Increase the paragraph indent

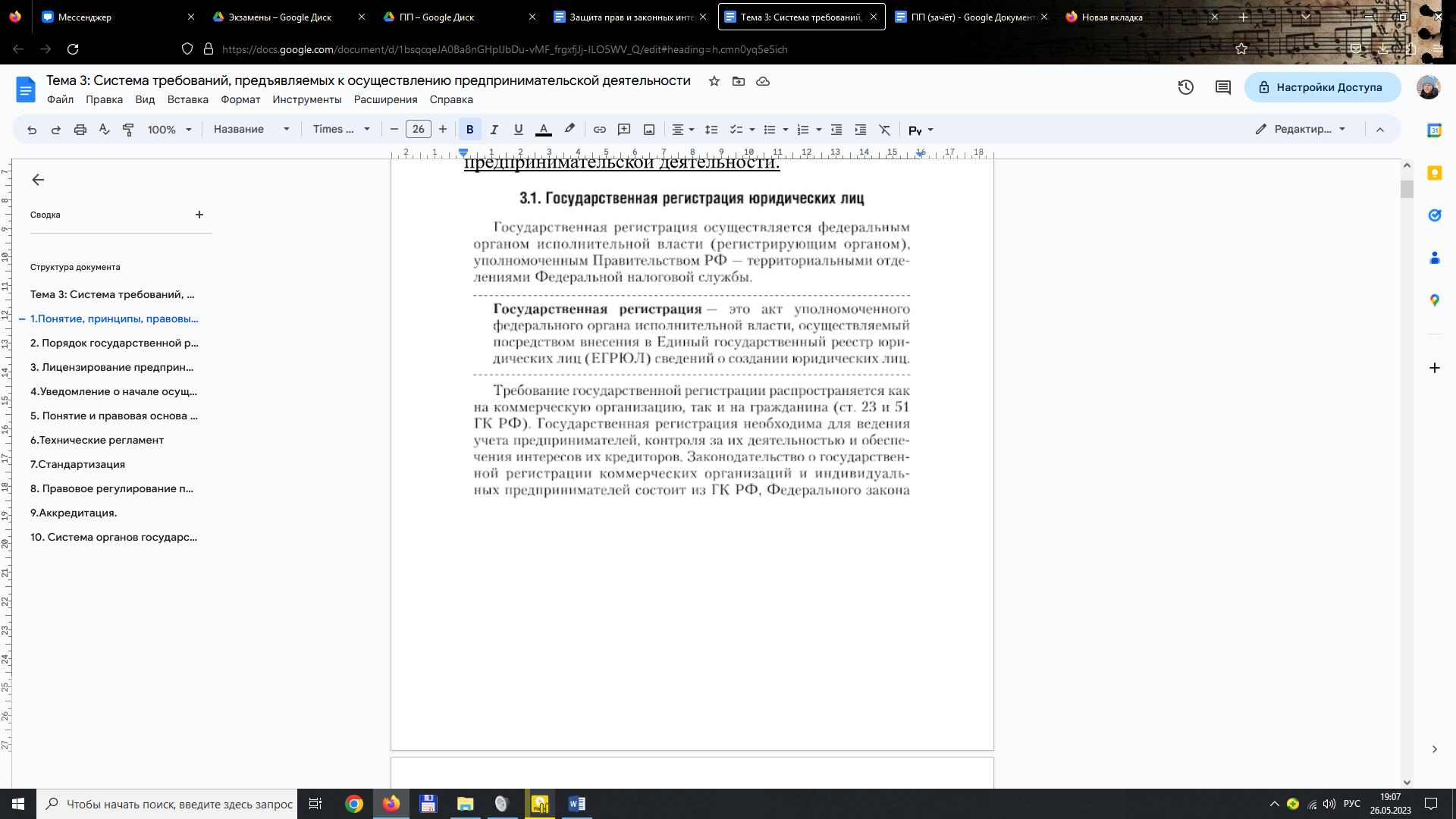tap(861, 130)
